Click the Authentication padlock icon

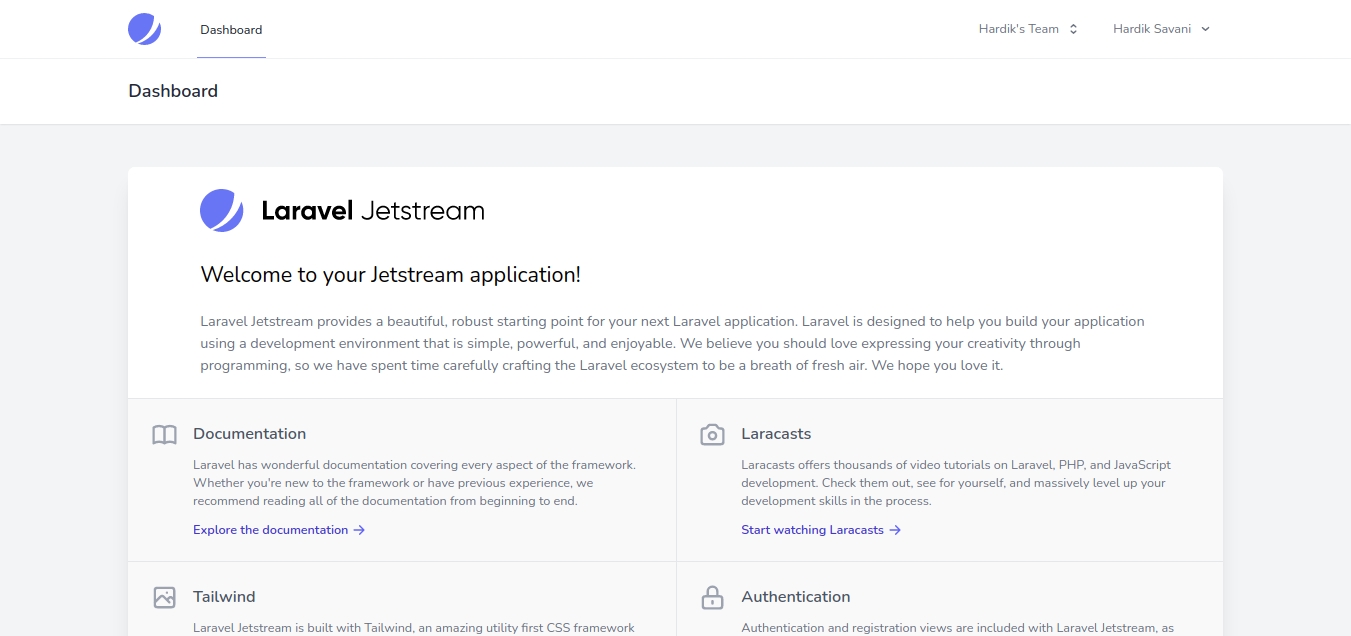[x=712, y=598]
